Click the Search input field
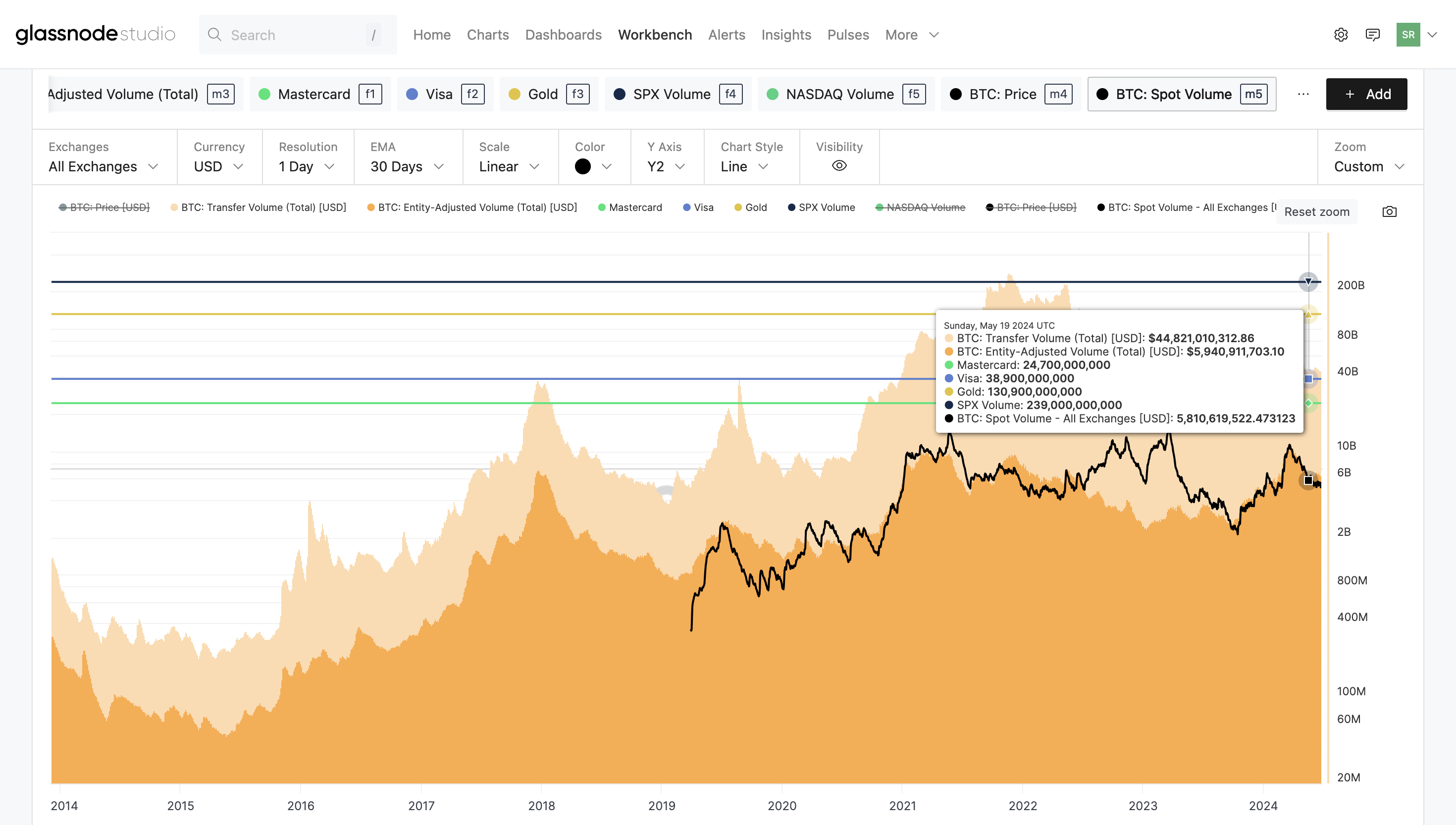Image resolution: width=1456 pixels, height=825 pixels. pos(293,34)
